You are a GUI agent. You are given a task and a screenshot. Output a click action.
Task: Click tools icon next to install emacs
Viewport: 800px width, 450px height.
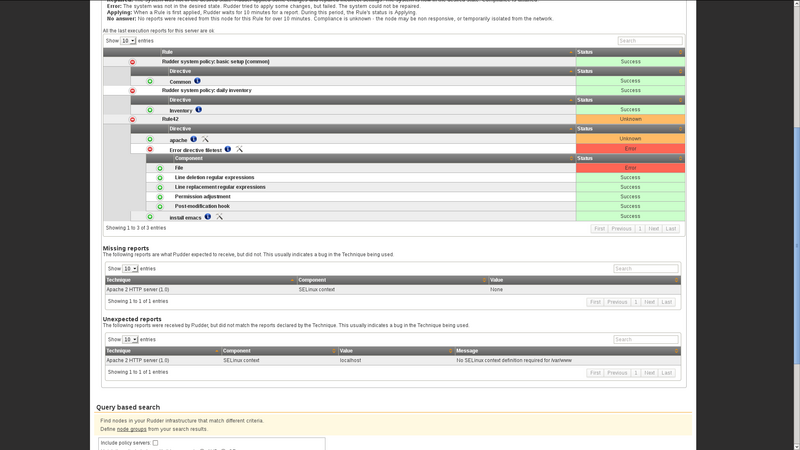pyautogui.click(x=219, y=216)
